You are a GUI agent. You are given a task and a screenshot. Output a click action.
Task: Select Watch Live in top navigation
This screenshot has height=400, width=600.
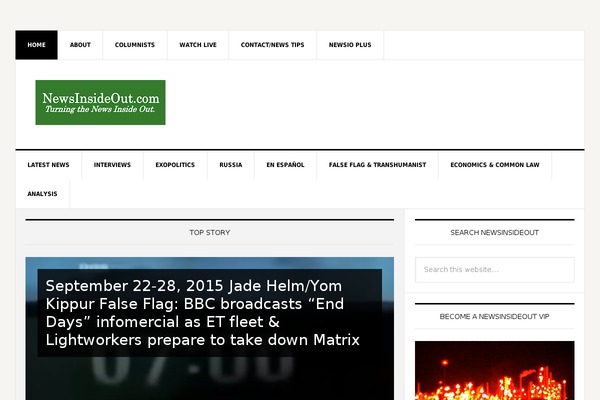198,45
